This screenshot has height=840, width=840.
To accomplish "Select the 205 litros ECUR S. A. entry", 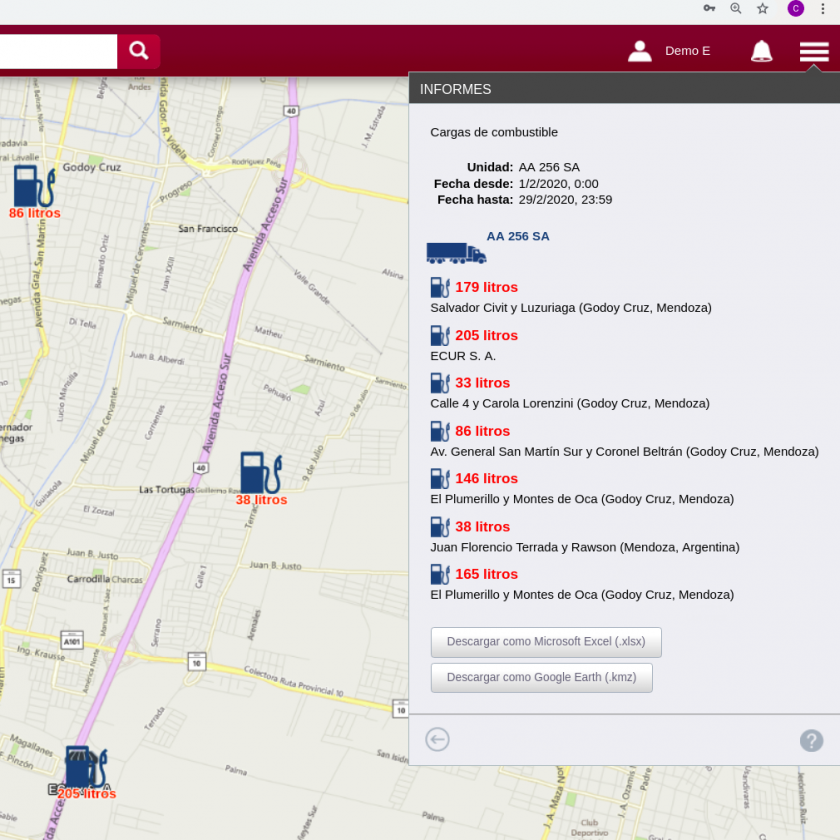I will tap(486, 335).
